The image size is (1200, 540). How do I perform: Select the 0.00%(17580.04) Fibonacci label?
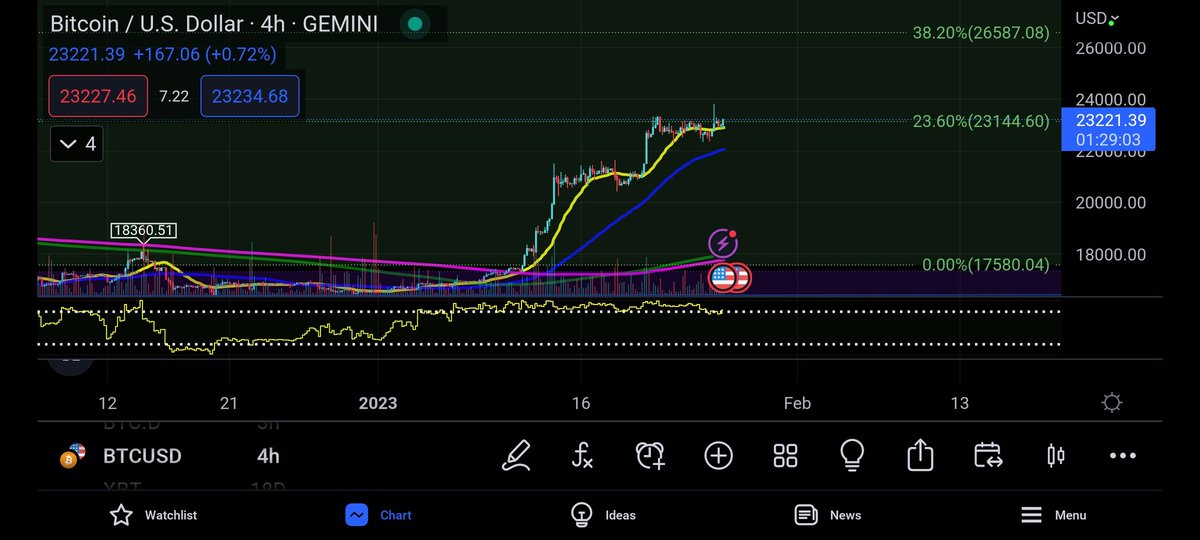pos(985,265)
